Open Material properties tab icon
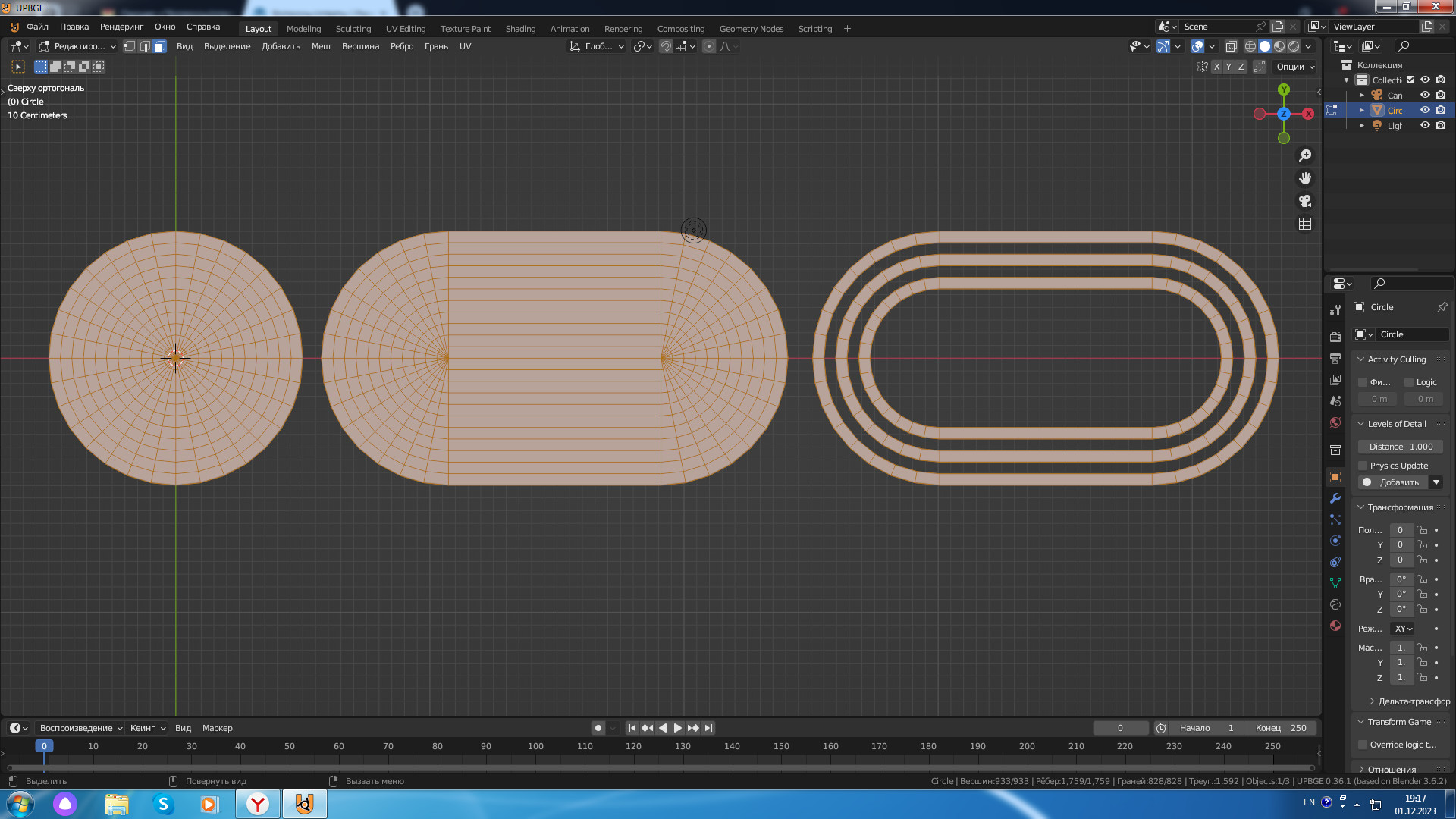 point(1335,626)
